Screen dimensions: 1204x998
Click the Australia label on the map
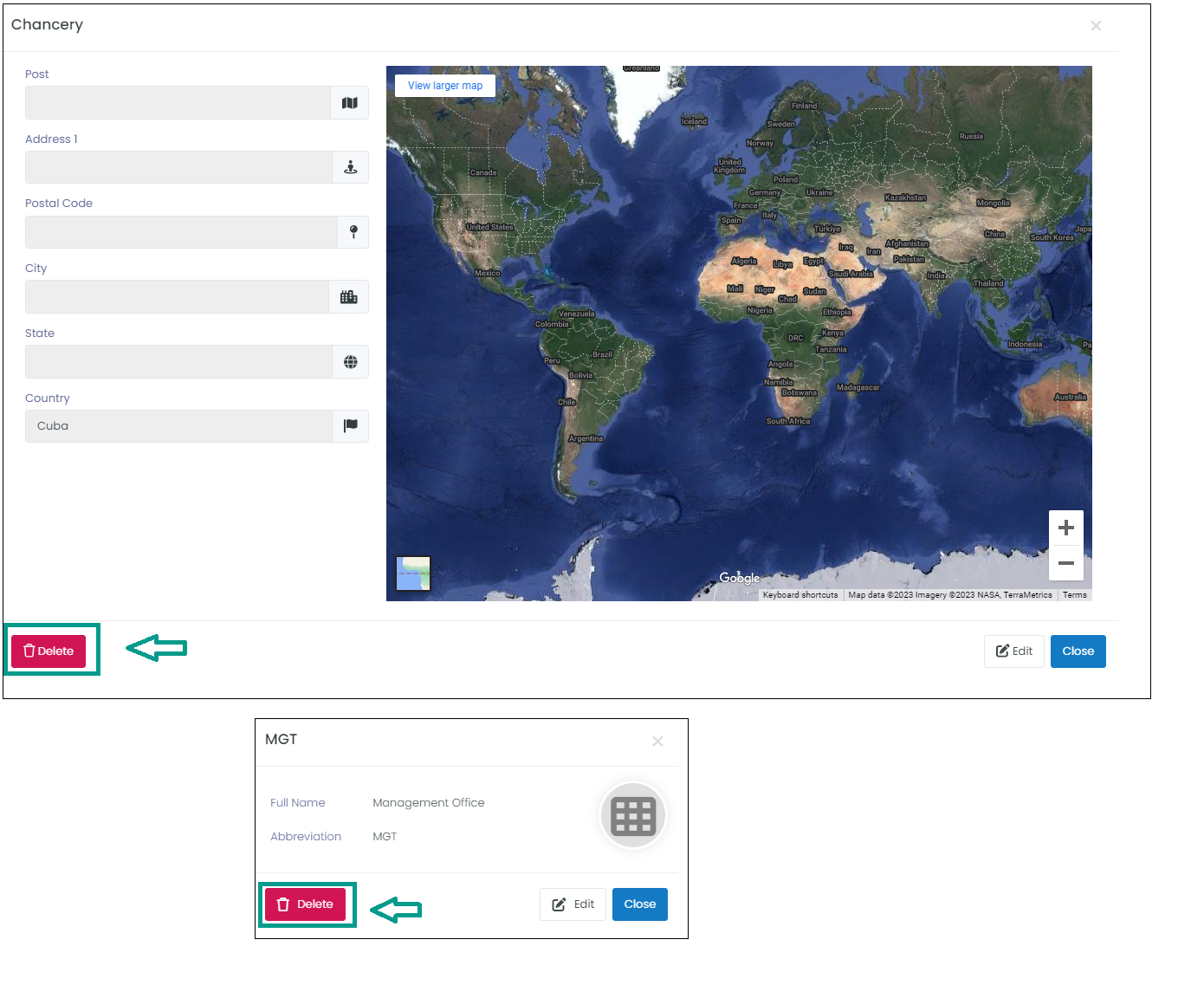coord(1071,397)
